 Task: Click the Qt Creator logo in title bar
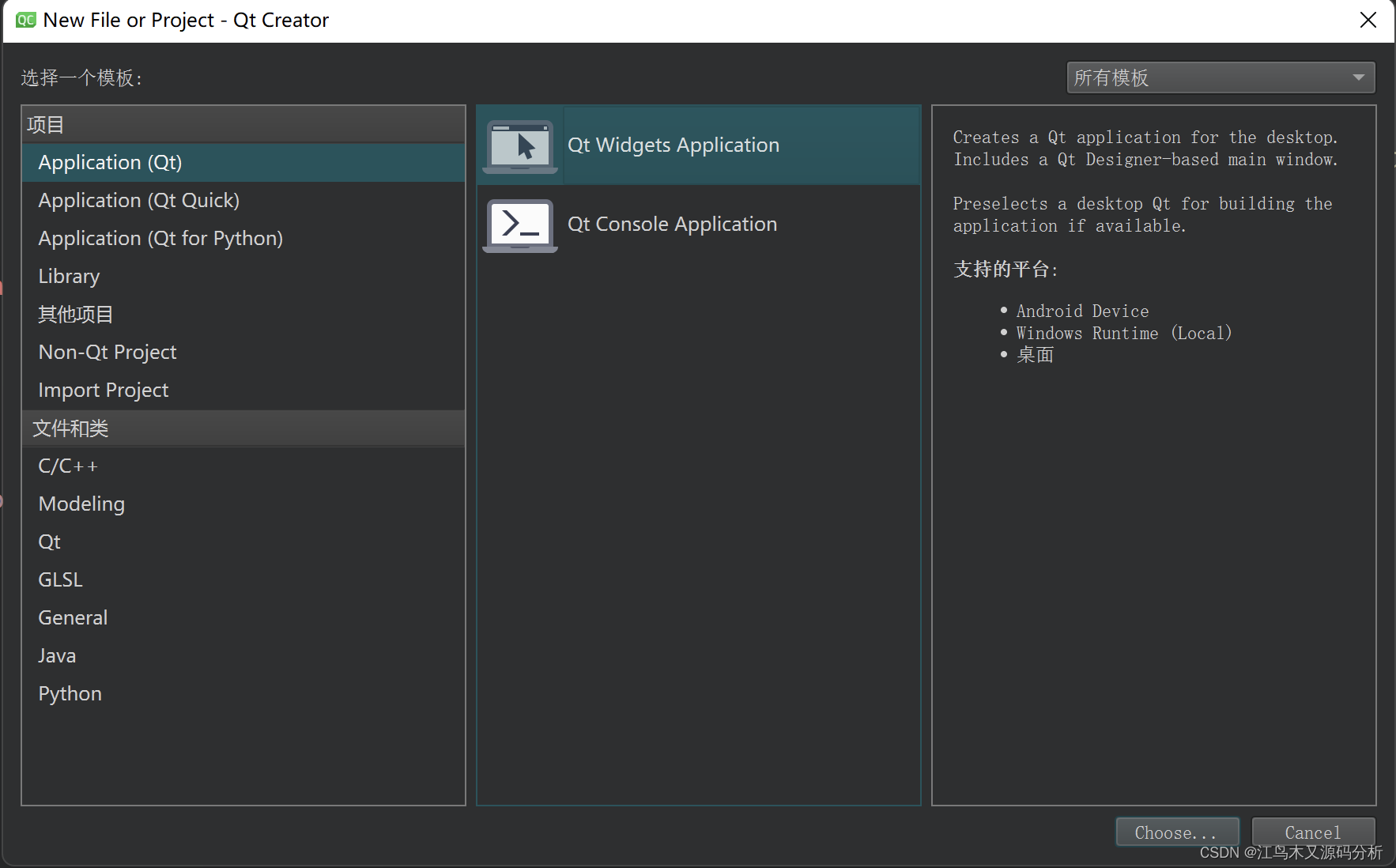26,20
